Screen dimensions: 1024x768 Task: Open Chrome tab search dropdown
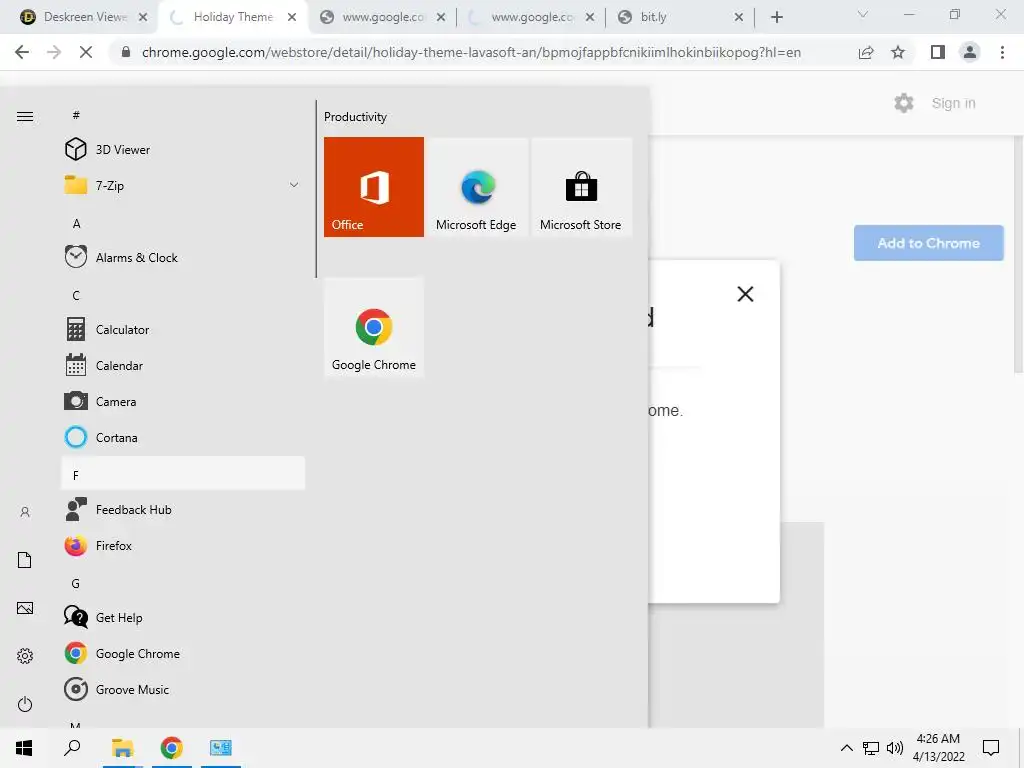point(862,14)
